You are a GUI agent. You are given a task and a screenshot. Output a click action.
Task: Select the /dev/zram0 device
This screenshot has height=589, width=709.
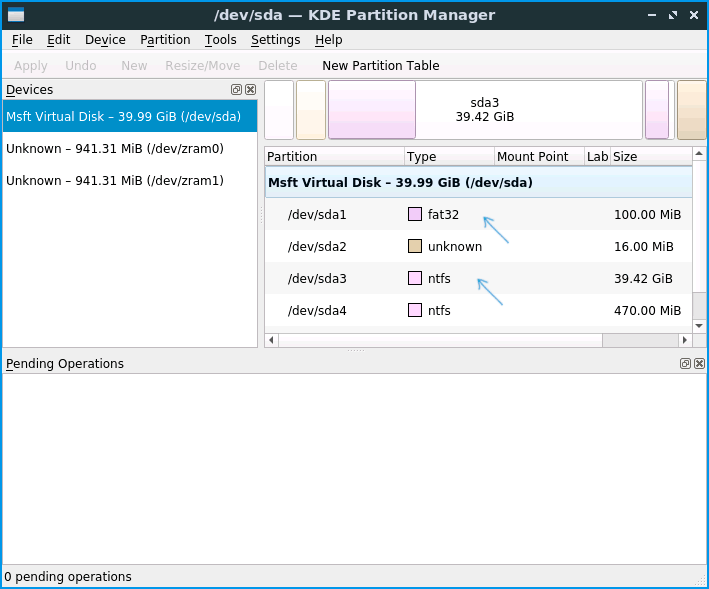[130, 148]
